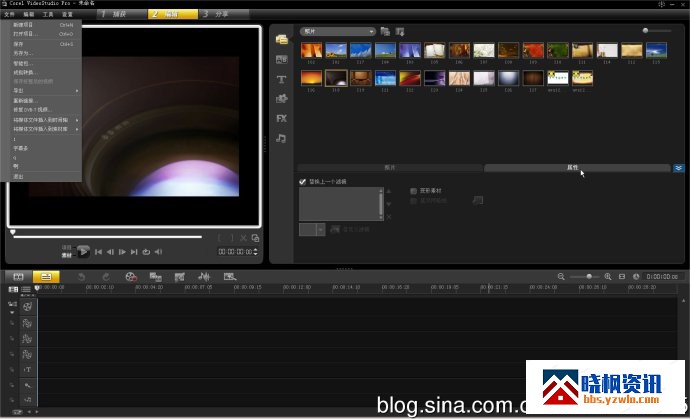This screenshot has height=419, width=690.
Task: Switch to Storyboard view in timeline toolbar
Action: pos(18,276)
